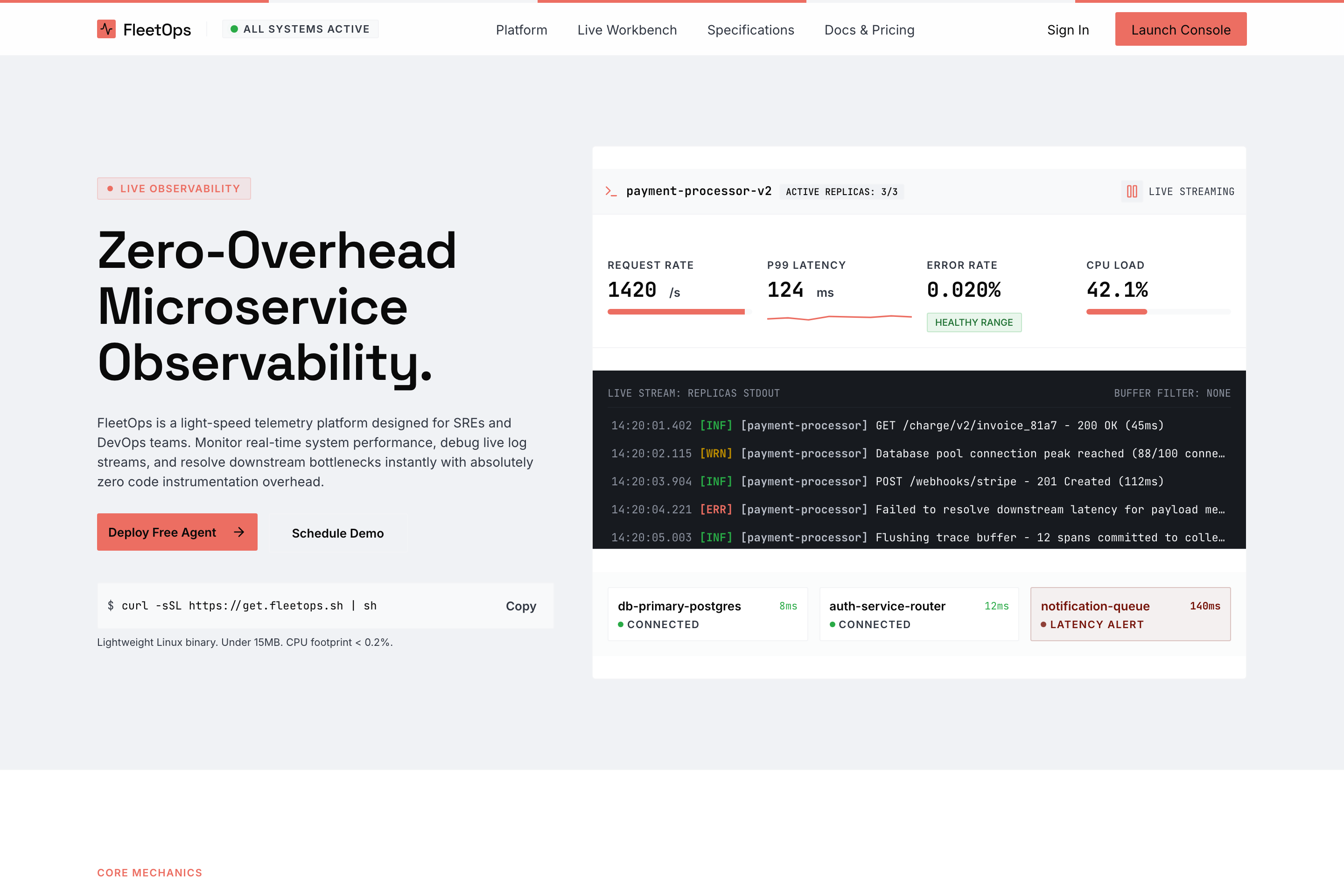This screenshot has height=896, width=1344.
Task: Click the CPU LOAD metric label
Action: pyautogui.click(x=1115, y=265)
